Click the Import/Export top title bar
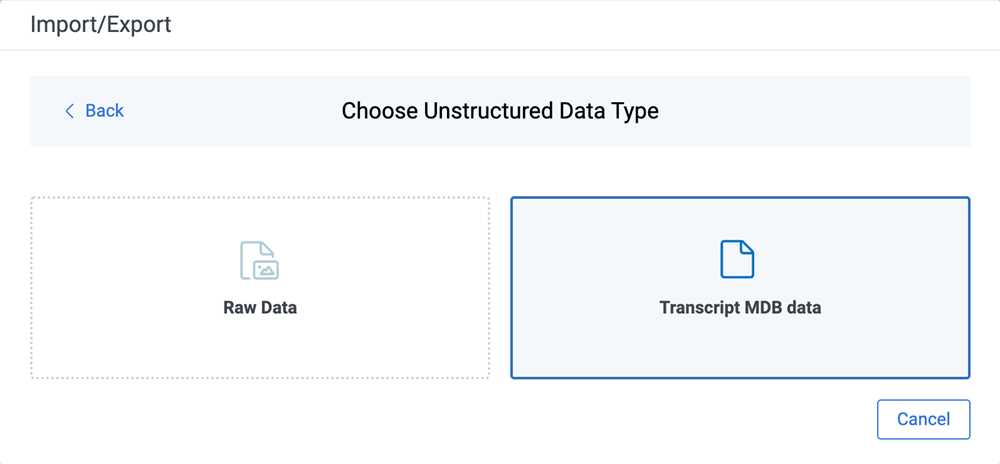This screenshot has height=464, width=1000. tap(500, 25)
